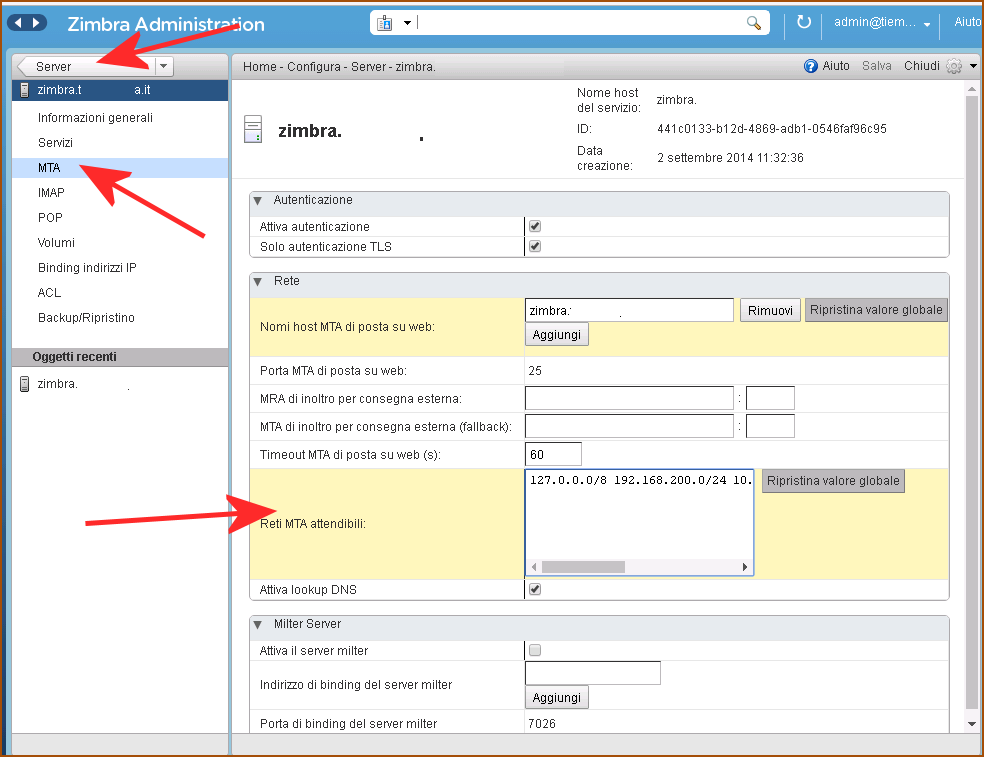
Task: Click the Server back button
Action: click(85, 66)
